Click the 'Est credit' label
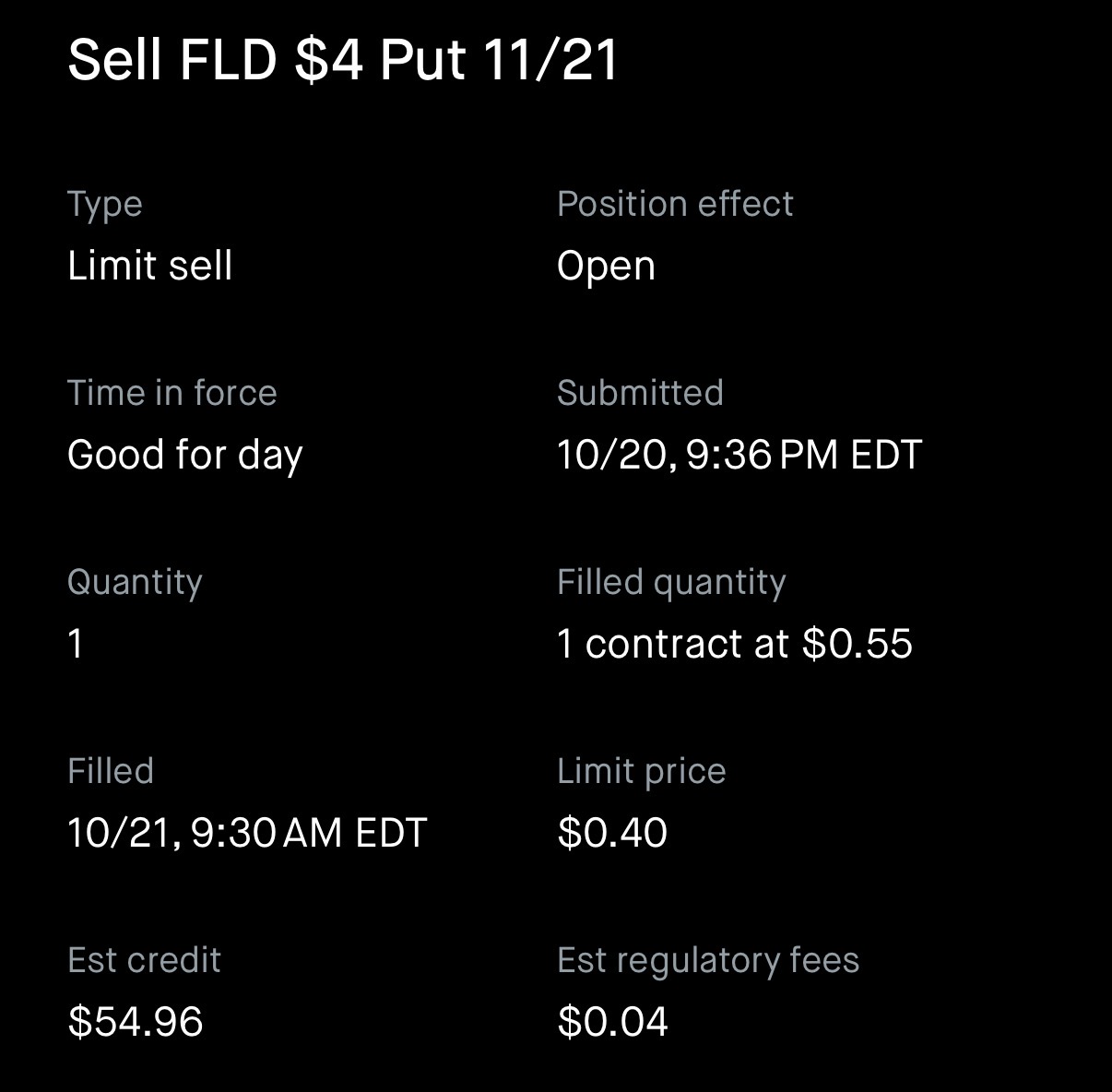Viewport: 1112px width, 1092px height. pyautogui.click(x=144, y=960)
